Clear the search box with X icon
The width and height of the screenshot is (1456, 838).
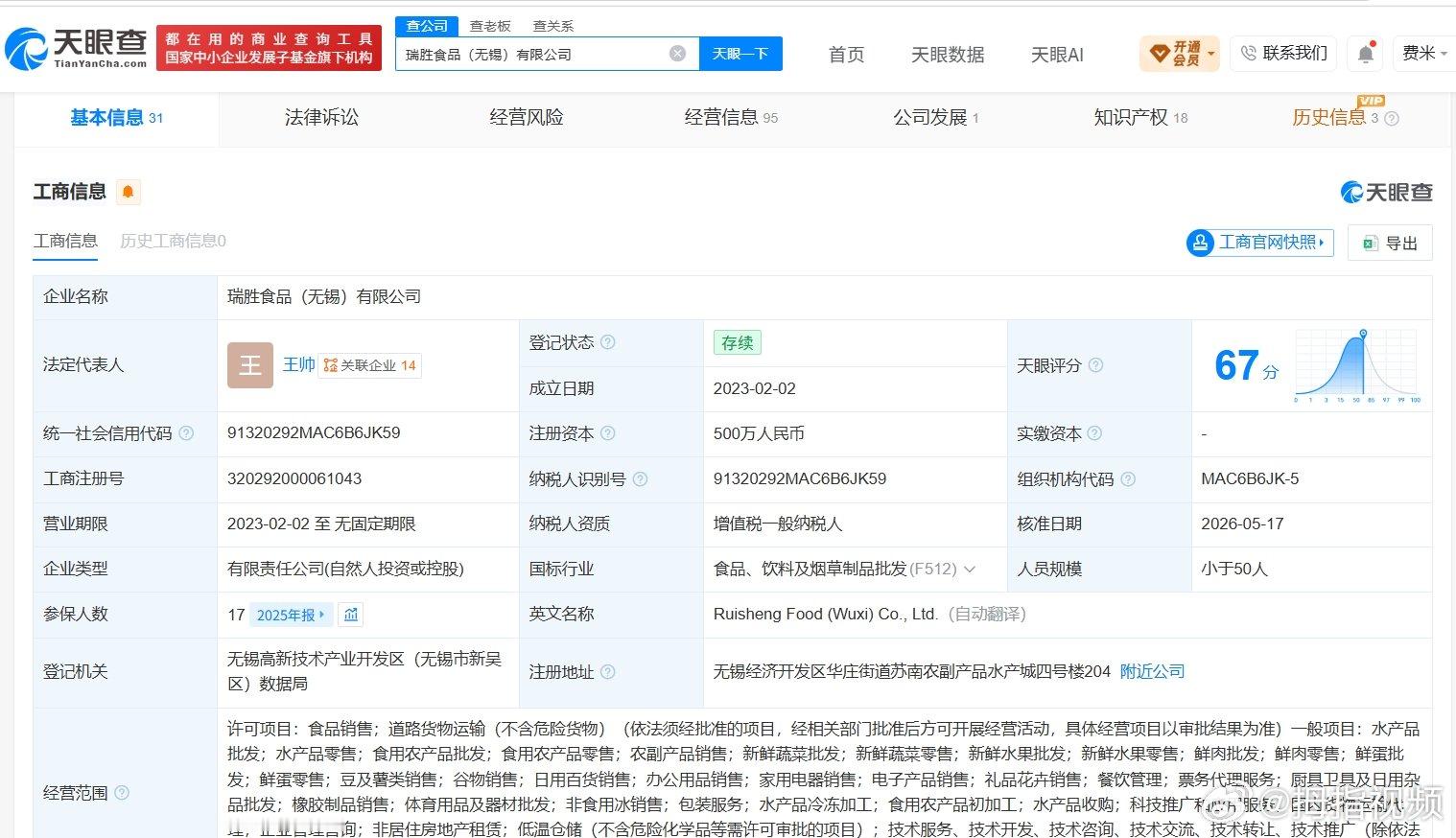(677, 54)
